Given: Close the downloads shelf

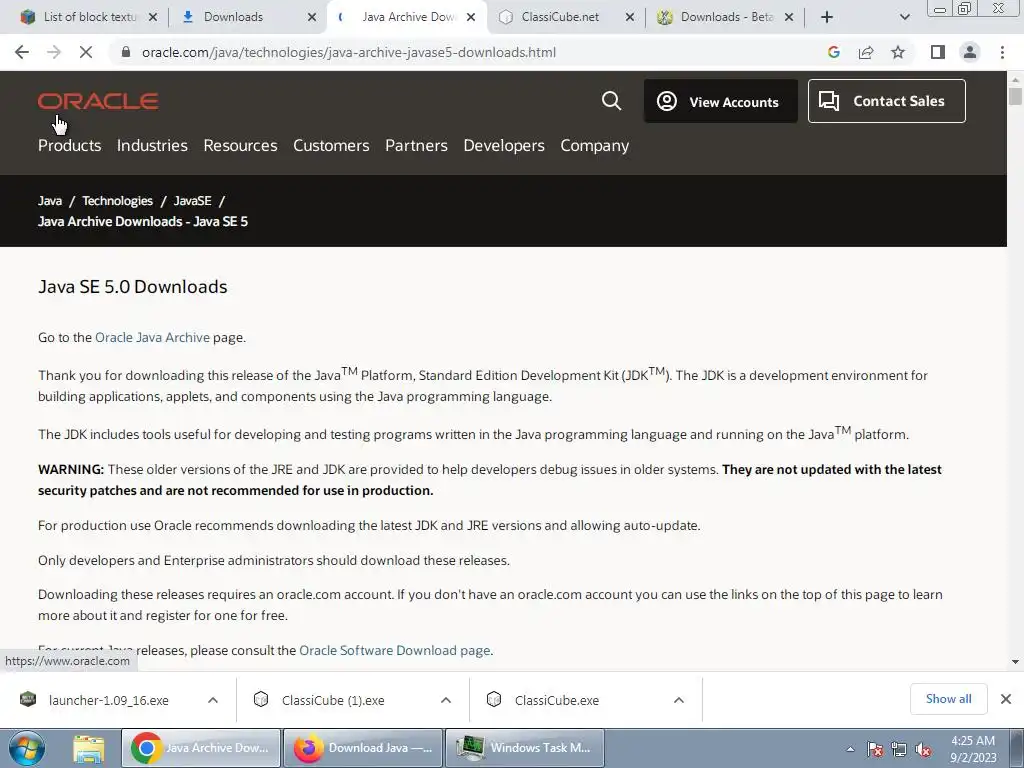Looking at the screenshot, I should pyautogui.click(x=1006, y=699).
